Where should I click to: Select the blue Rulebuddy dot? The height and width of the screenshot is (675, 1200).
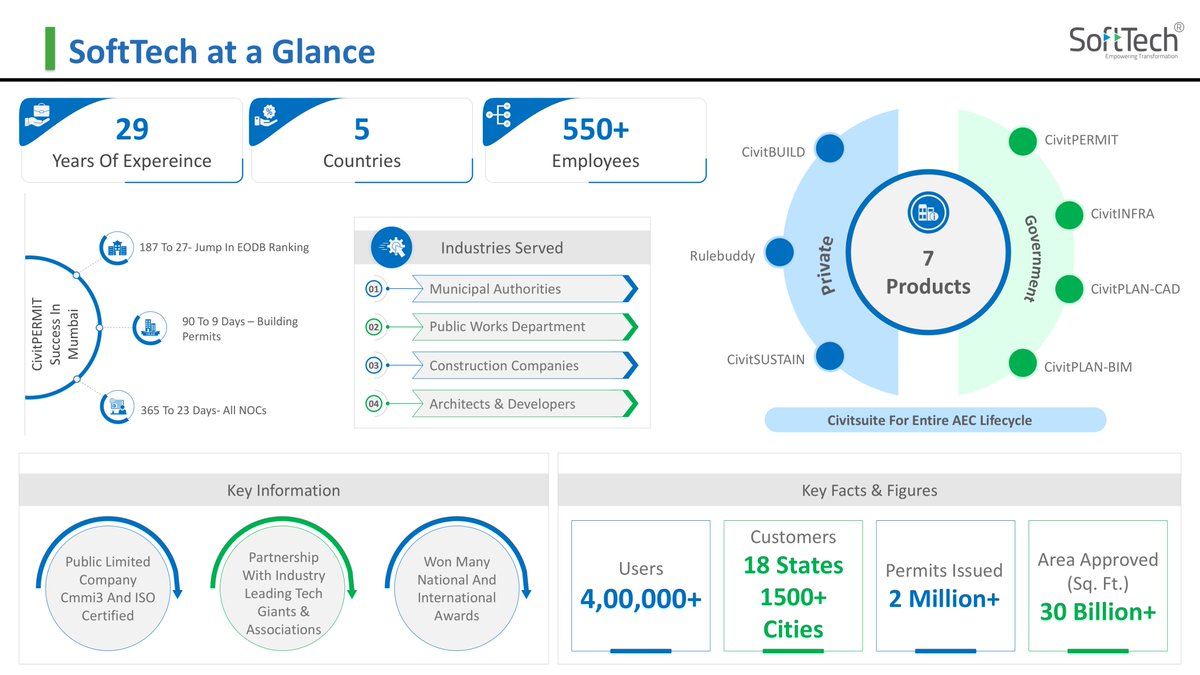tap(779, 253)
